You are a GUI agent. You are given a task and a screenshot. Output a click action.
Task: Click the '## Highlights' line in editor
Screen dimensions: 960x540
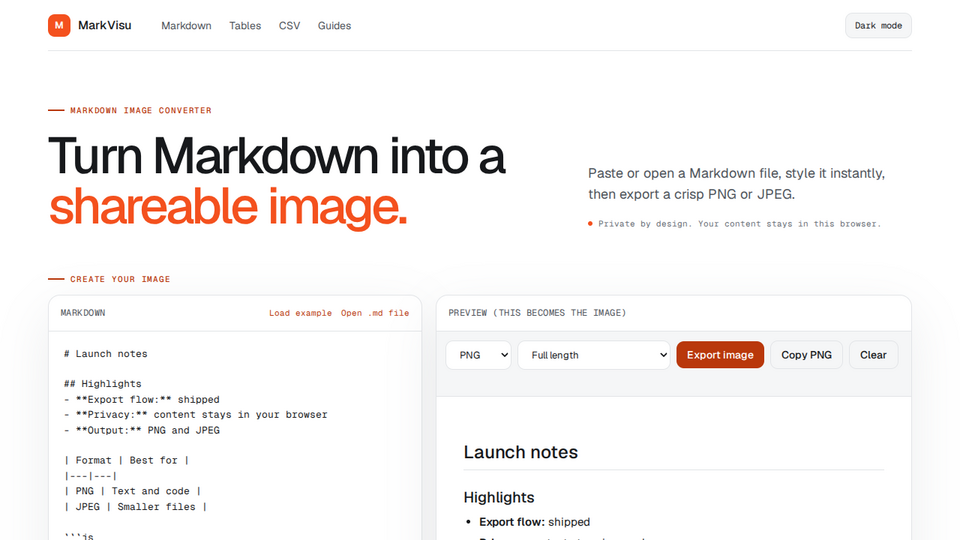coord(103,384)
